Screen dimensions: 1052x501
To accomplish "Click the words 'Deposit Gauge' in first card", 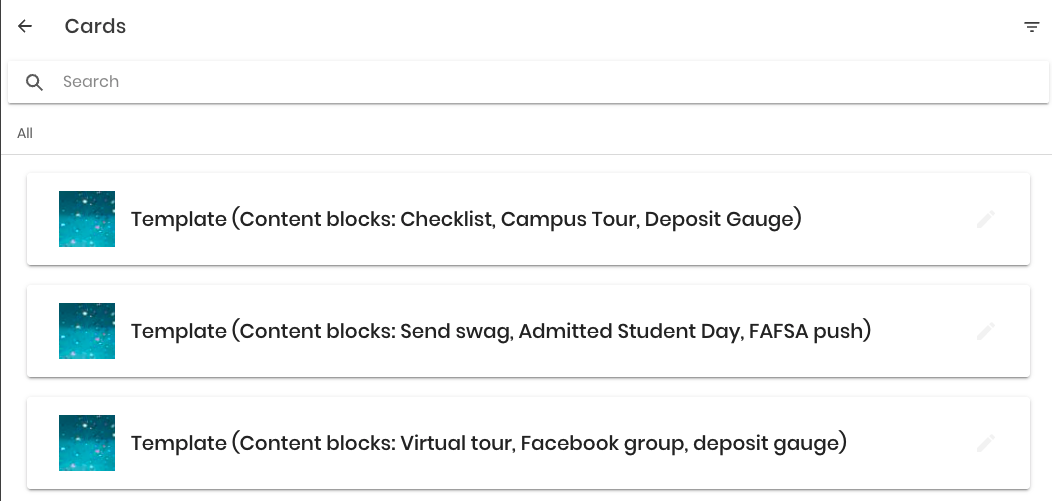I will tap(719, 219).
